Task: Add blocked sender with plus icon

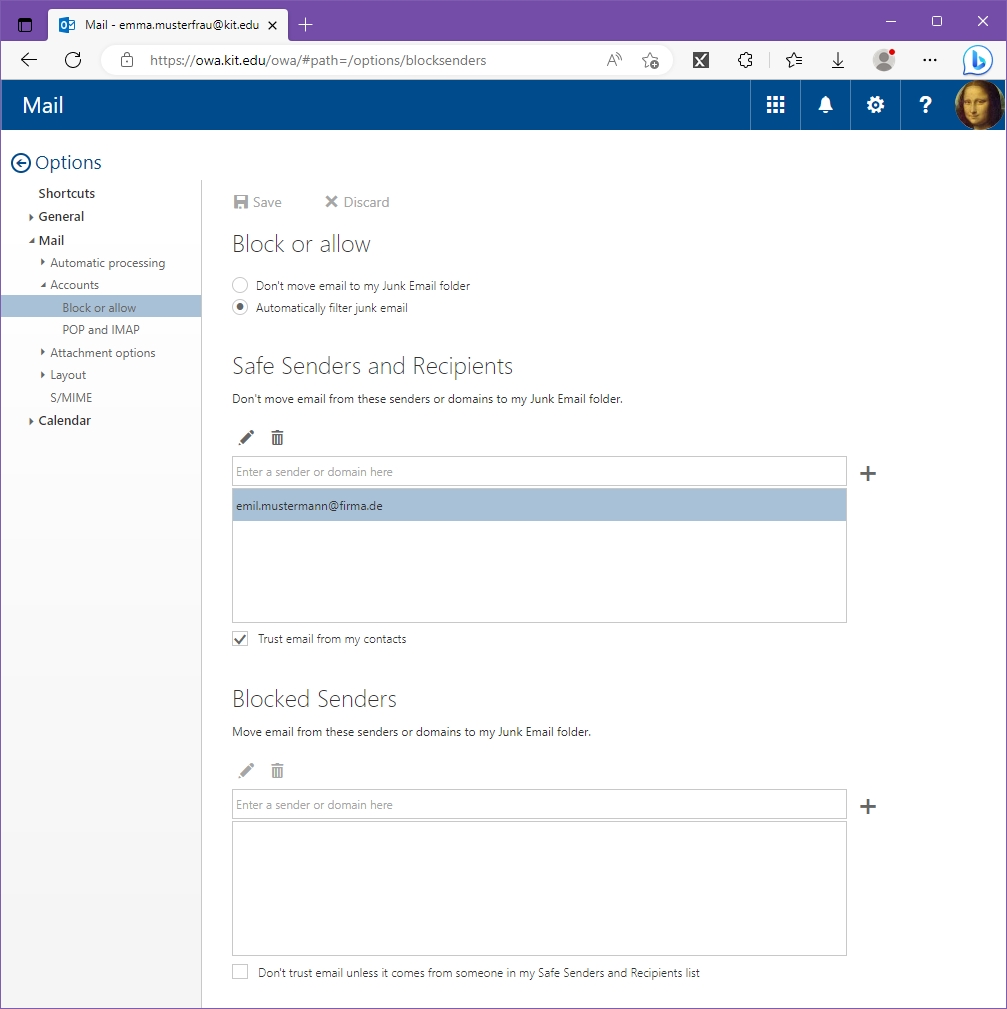Action: [868, 806]
